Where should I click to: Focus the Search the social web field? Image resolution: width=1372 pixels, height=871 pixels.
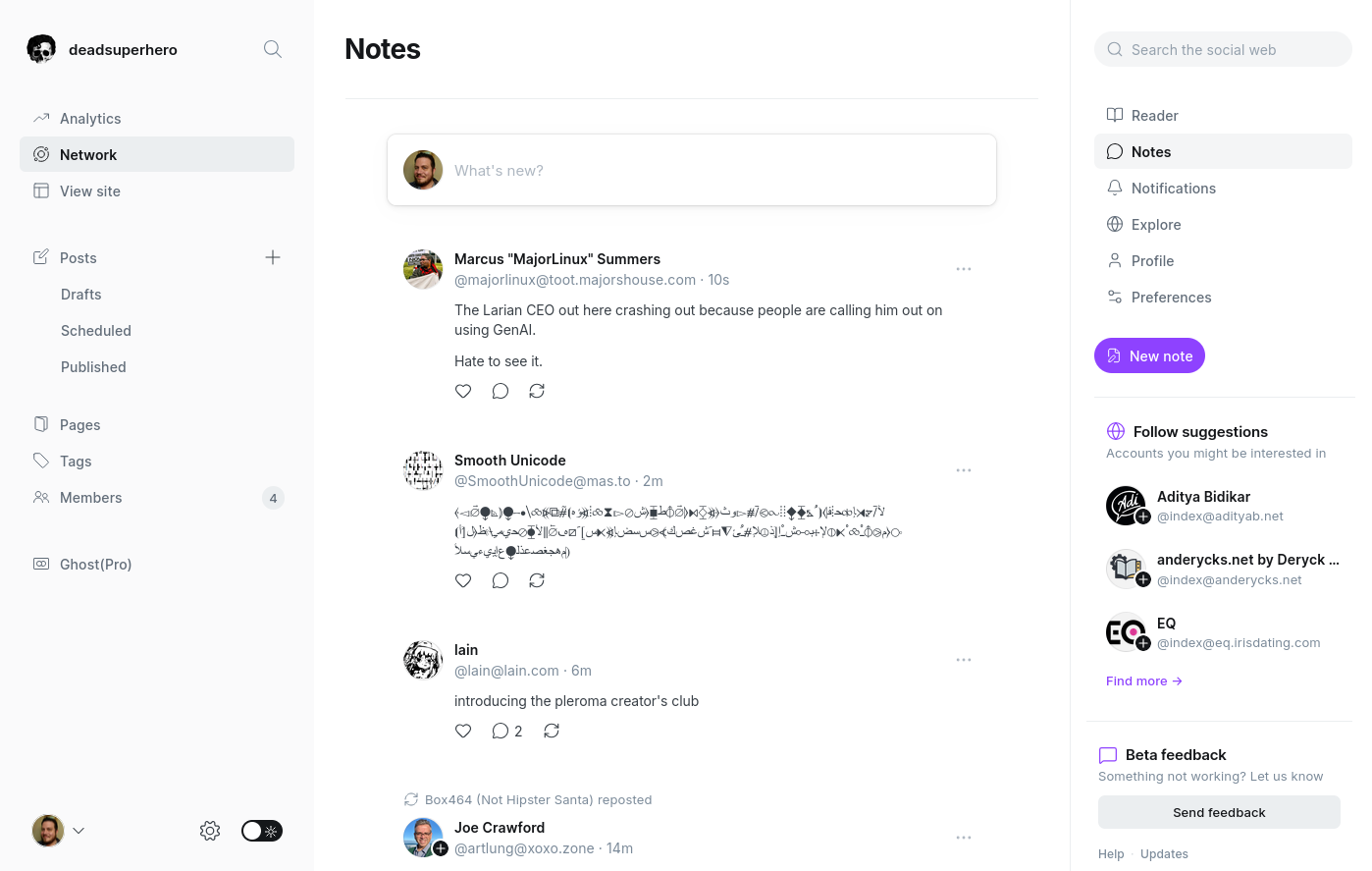click(1223, 49)
